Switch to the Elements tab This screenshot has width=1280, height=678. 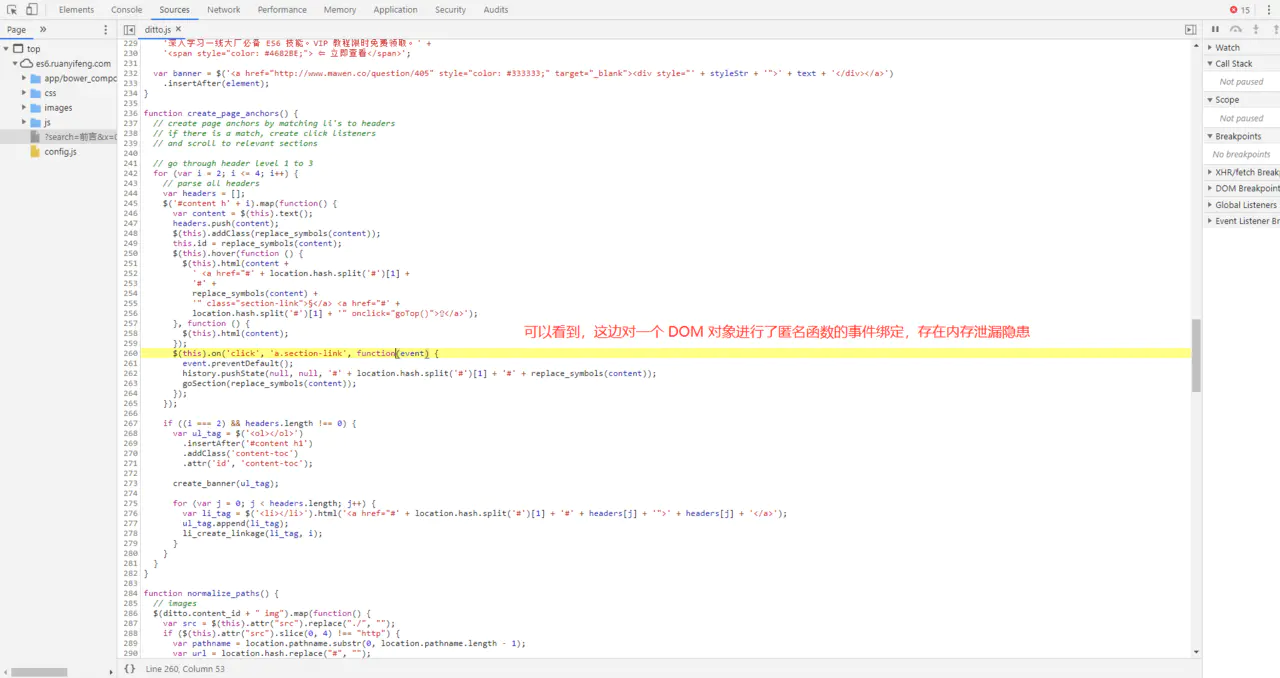pyautogui.click(x=76, y=10)
